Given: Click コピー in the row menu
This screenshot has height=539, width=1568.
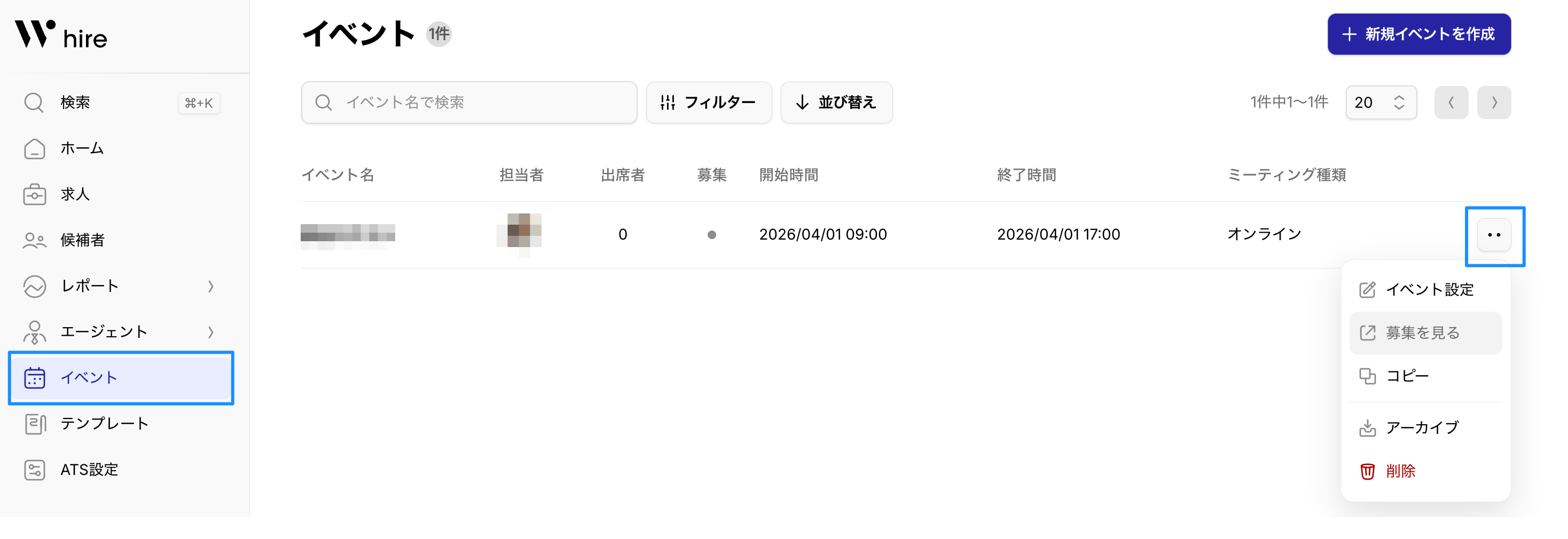Looking at the screenshot, I should coord(1406,376).
